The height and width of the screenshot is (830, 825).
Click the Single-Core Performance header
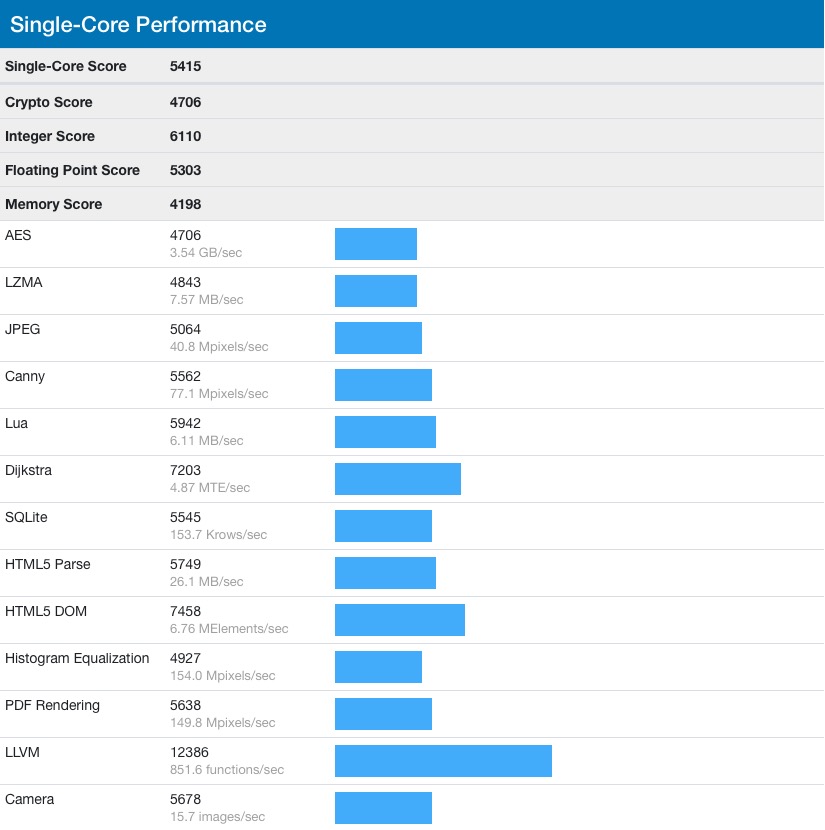click(x=138, y=24)
